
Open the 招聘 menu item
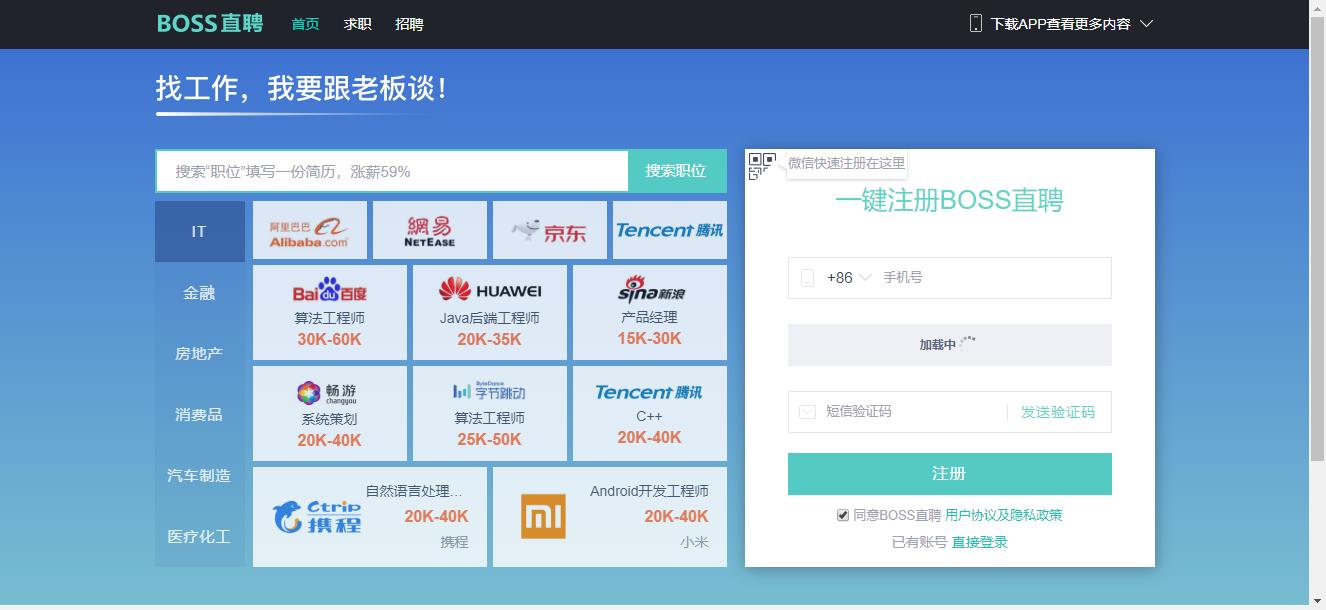point(409,23)
